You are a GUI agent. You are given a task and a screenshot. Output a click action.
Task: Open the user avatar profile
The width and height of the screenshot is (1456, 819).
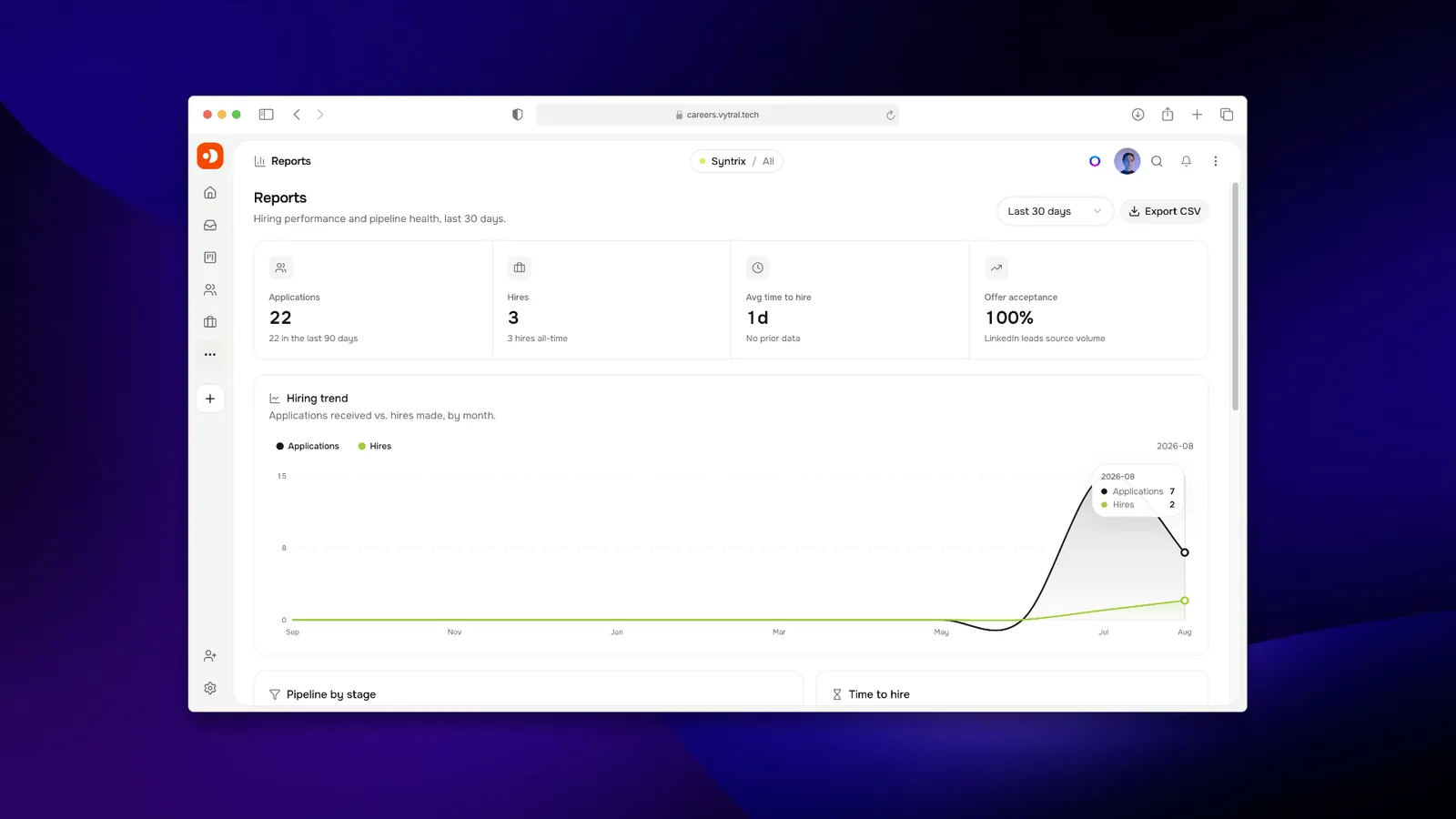pyautogui.click(x=1127, y=161)
